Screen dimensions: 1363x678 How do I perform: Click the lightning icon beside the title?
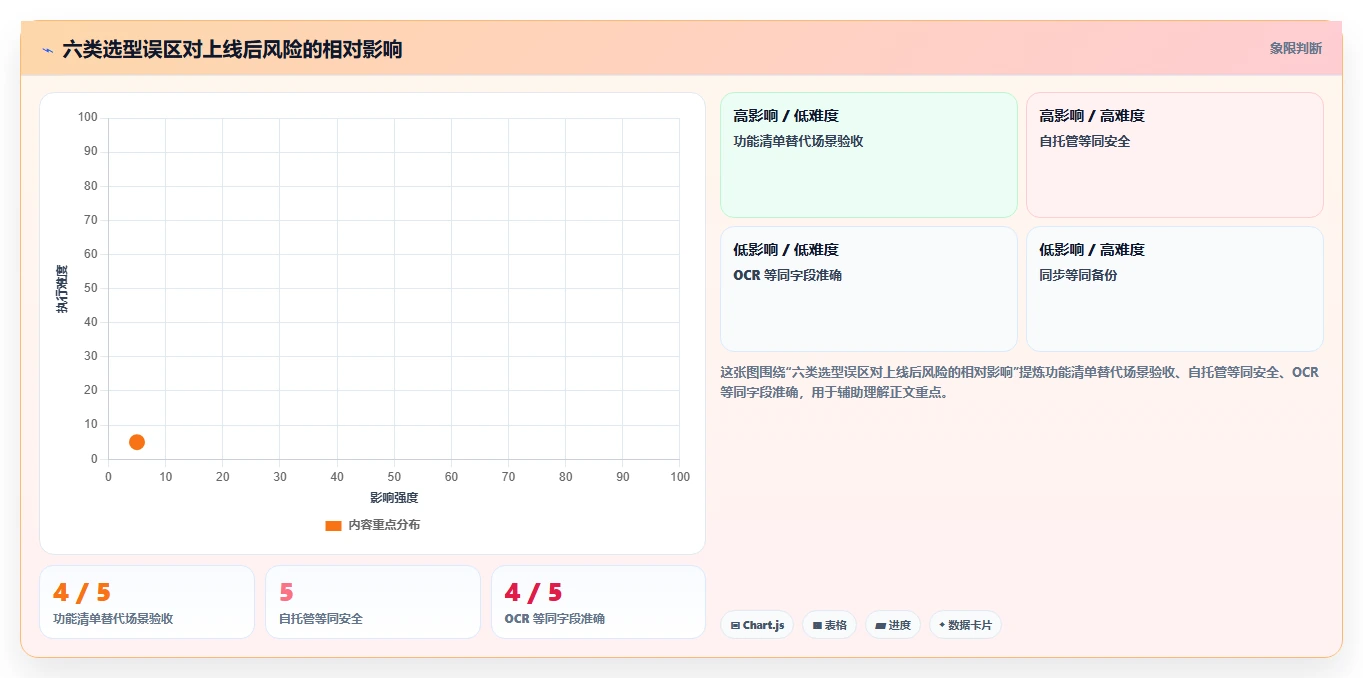tap(47, 49)
